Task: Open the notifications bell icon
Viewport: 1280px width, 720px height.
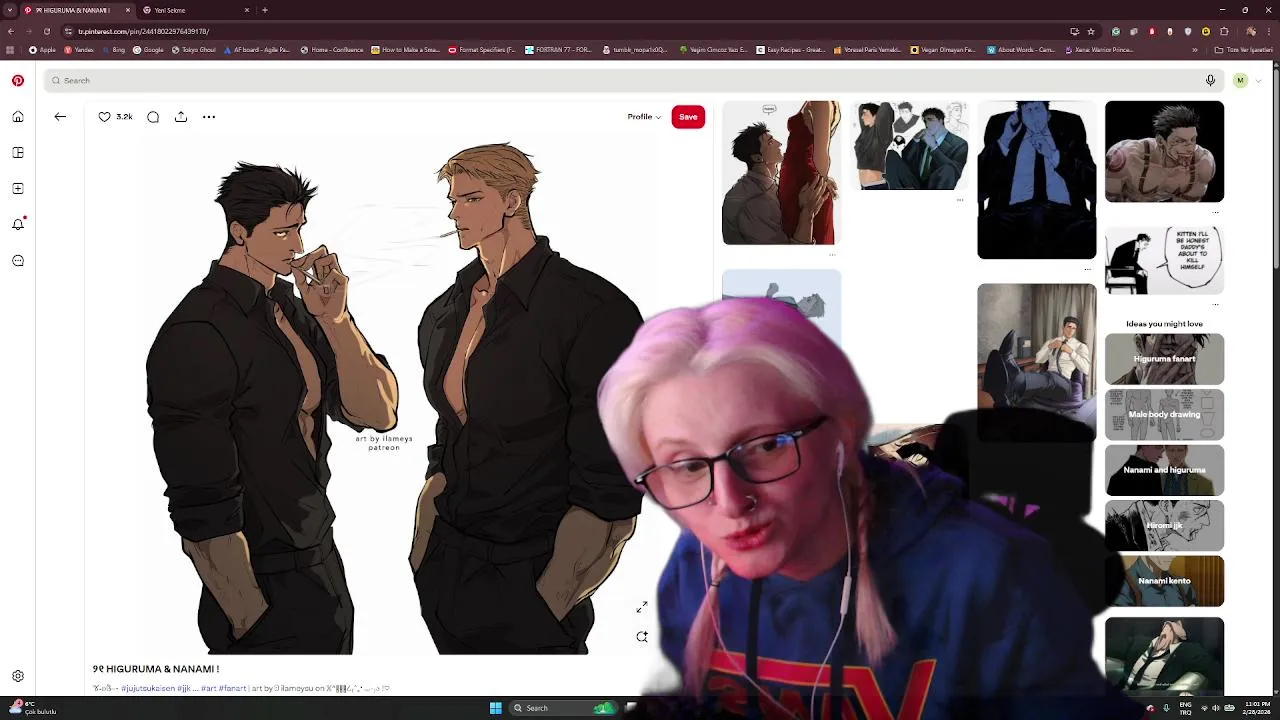Action: (x=18, y=224)
